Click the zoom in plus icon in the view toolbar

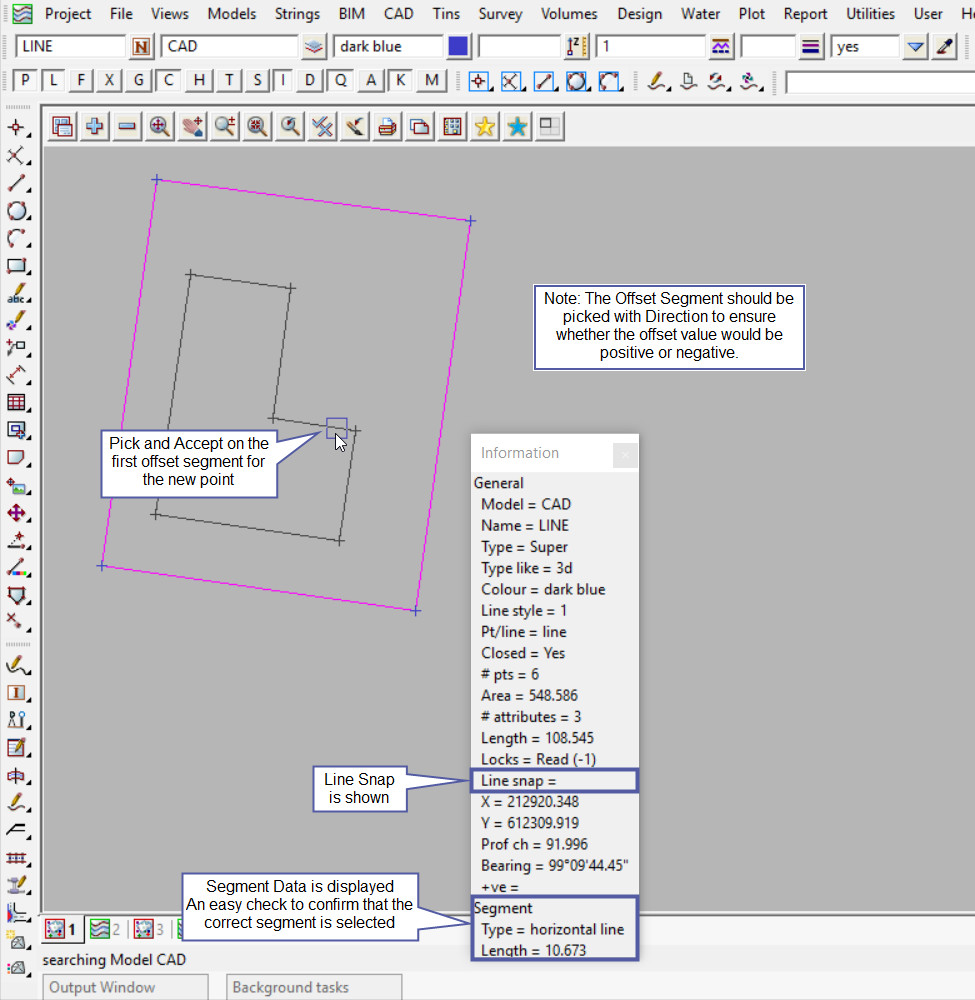click(95, 126)
